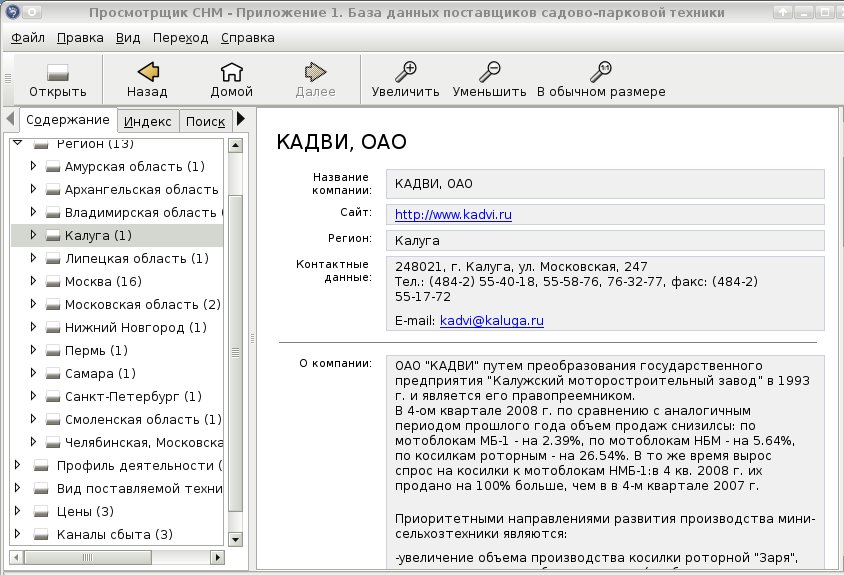Expand Амурская область node
844x575 pixels.
point(33,166)
